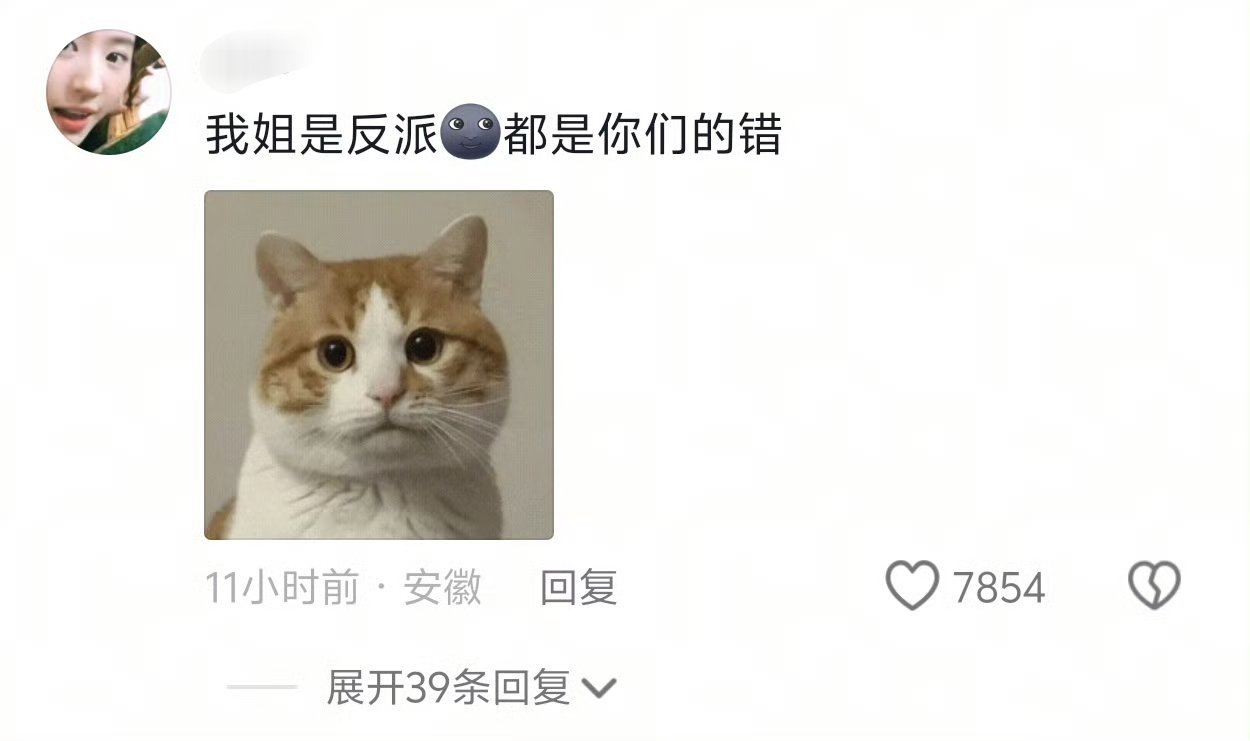Click the cat's left eye in the image
1250x741 pixels.
coord(335,352)
